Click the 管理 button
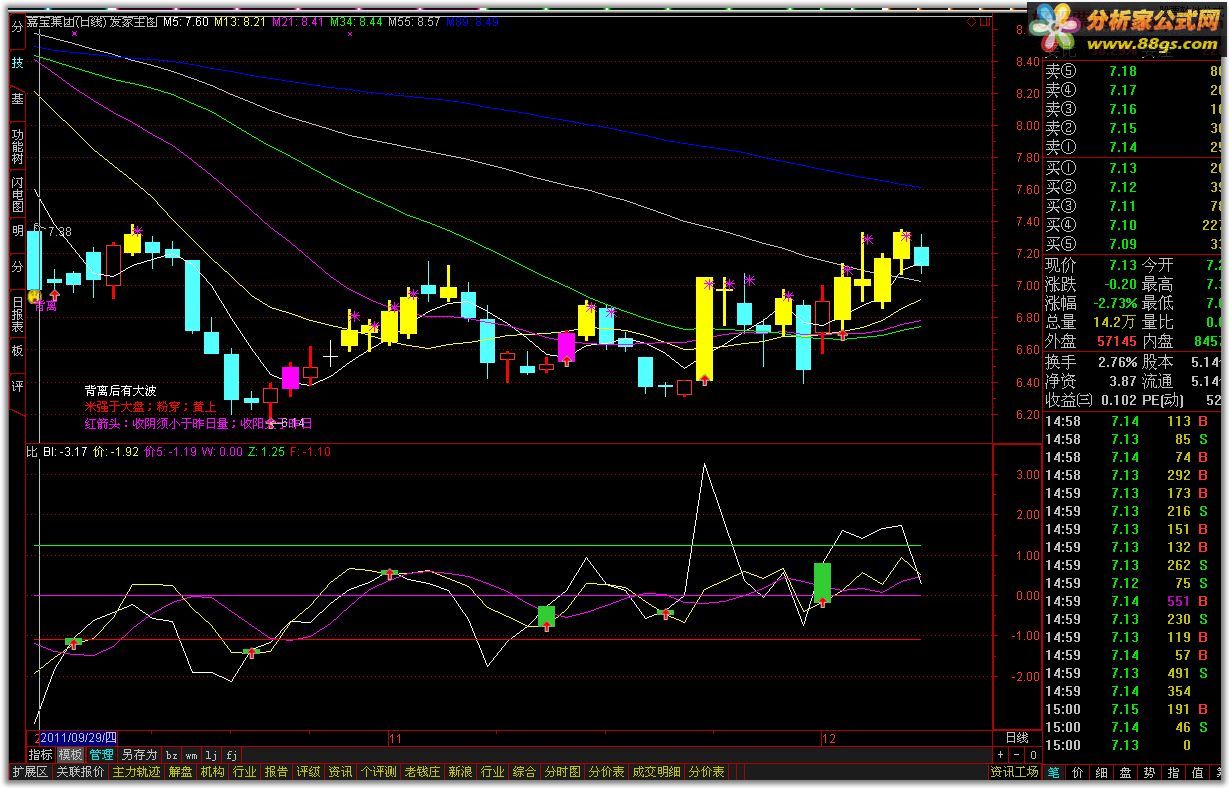Screen dimensions: 1229x788 click(101, 755)
